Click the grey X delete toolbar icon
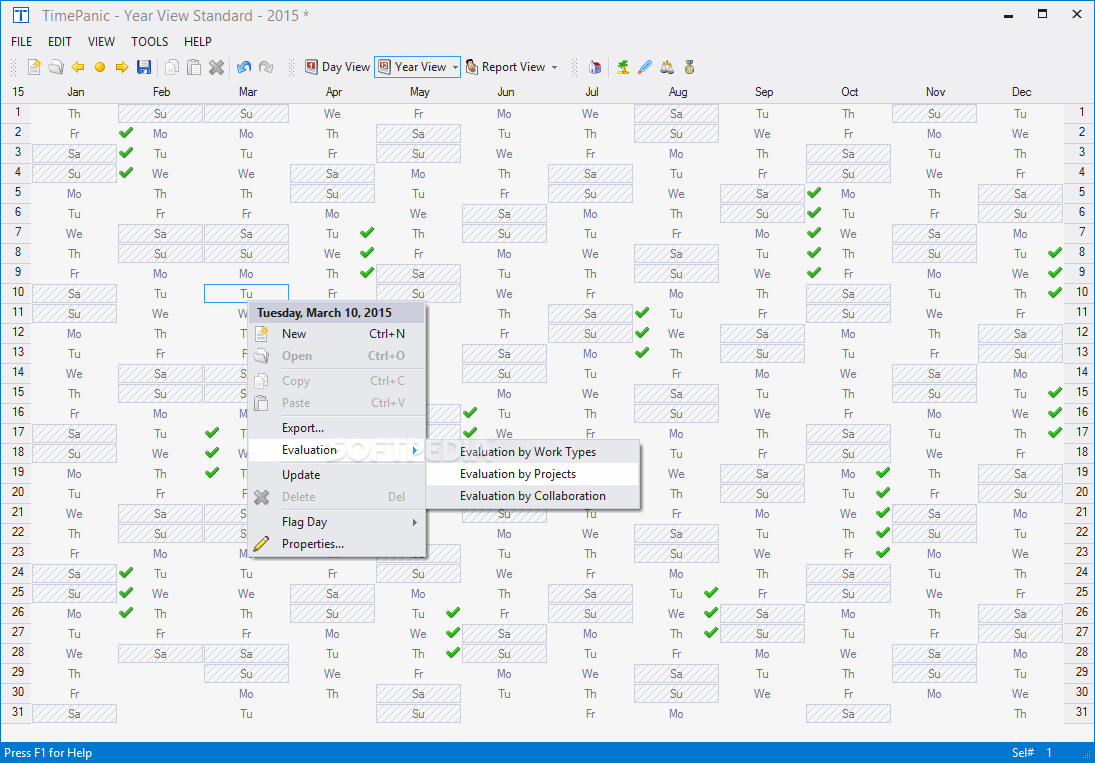 (216, 67)
